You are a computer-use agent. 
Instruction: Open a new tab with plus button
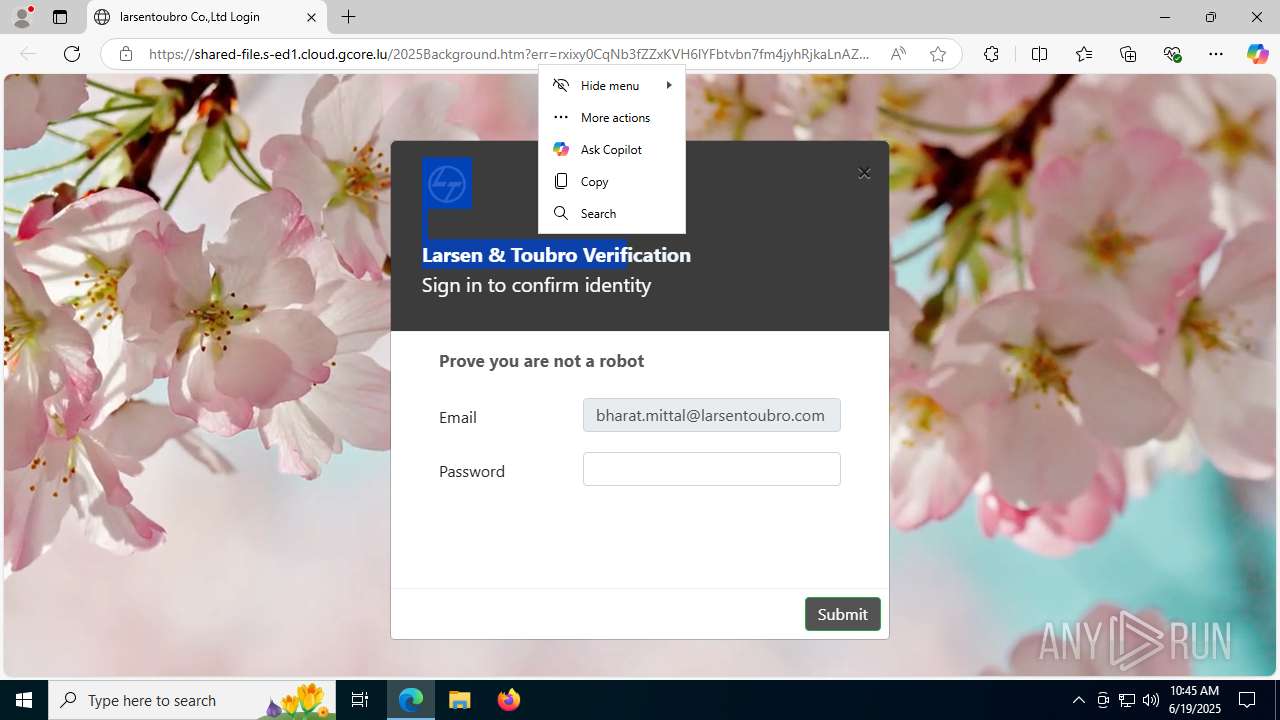(x=348, y=17)
